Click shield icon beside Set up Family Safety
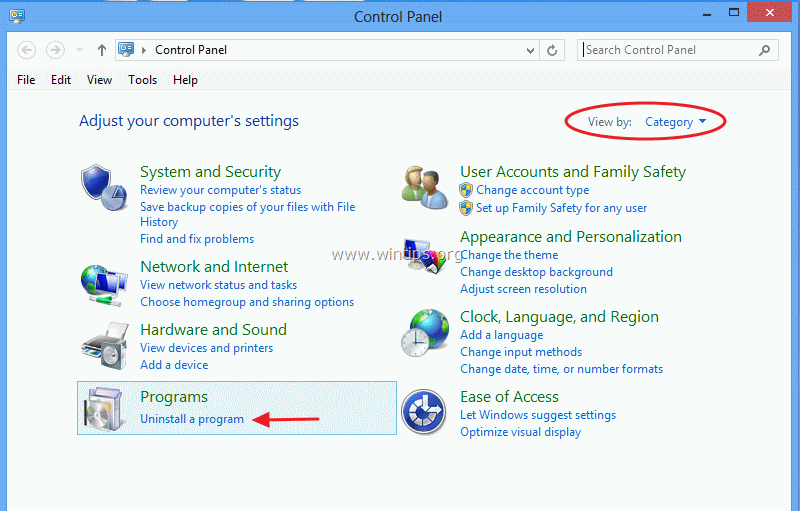The width and height of the screenshot is (800, 511). 466,208
